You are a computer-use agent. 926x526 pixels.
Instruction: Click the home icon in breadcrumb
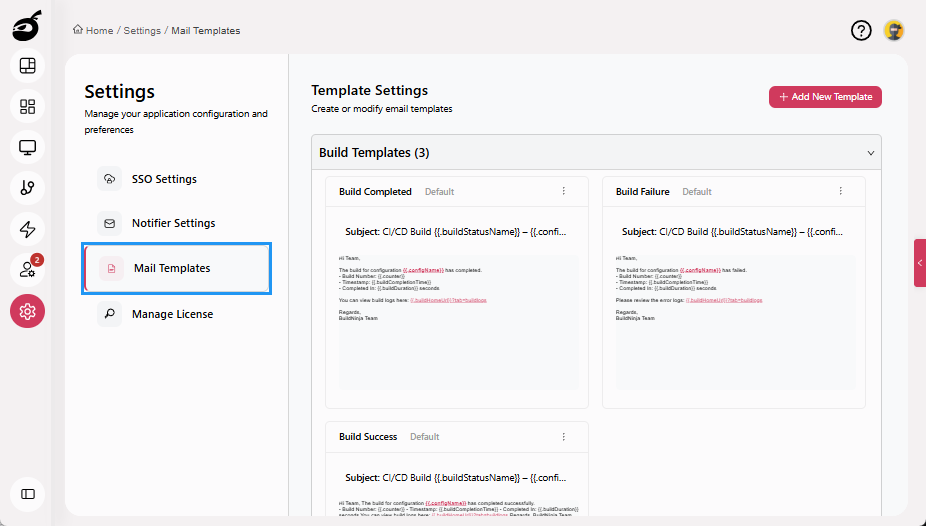coord(78,30)
